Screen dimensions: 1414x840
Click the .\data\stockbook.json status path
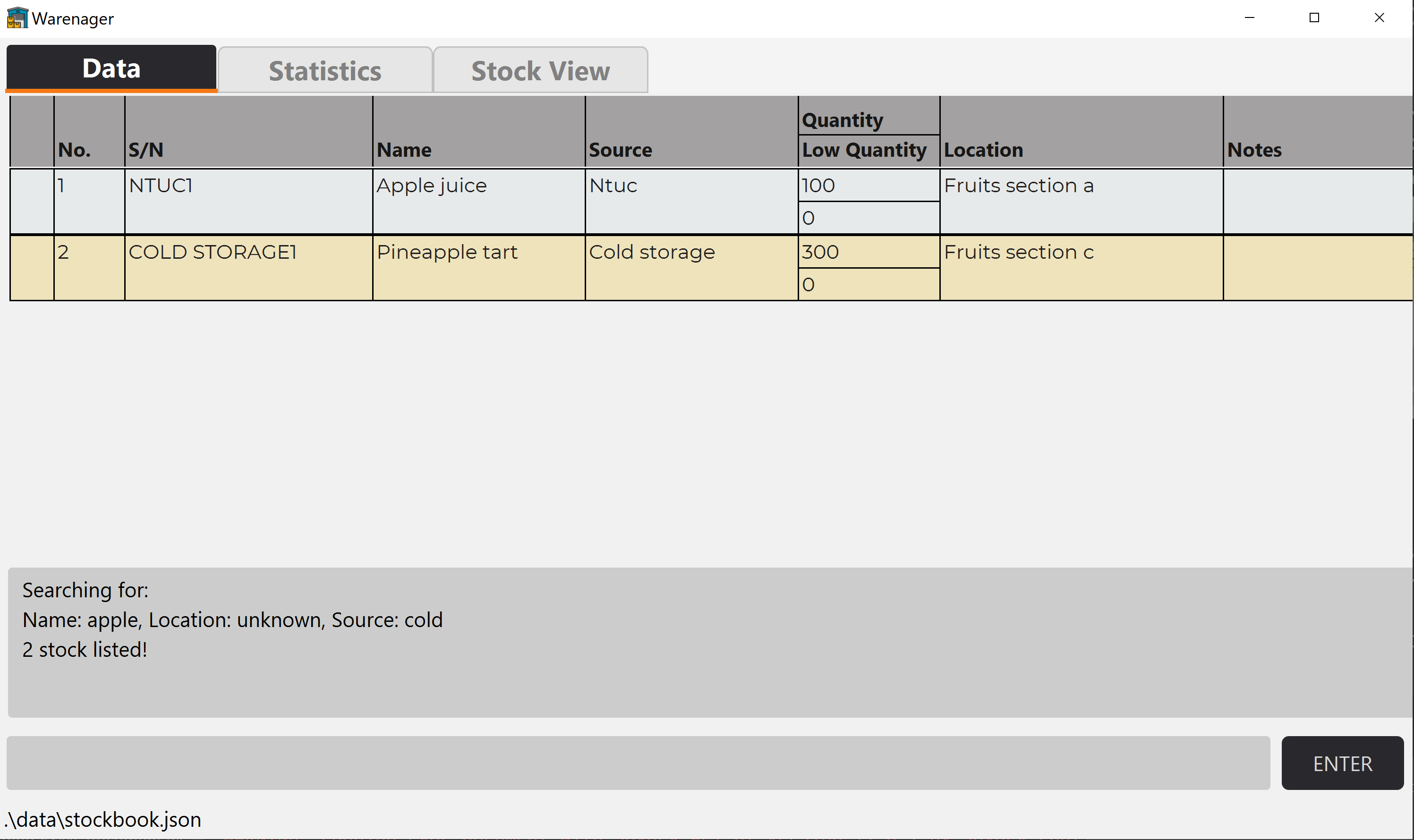tap(103, 820)
